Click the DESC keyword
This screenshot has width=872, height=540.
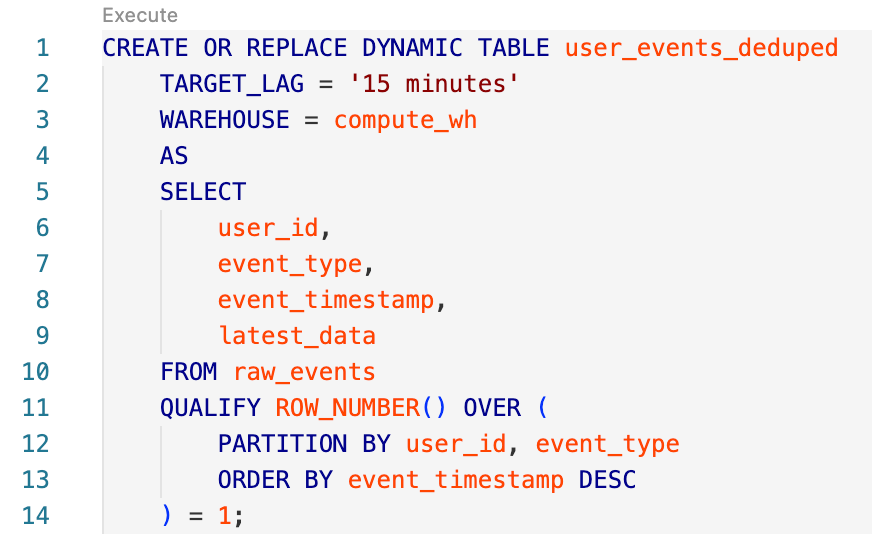click(607, 479)
